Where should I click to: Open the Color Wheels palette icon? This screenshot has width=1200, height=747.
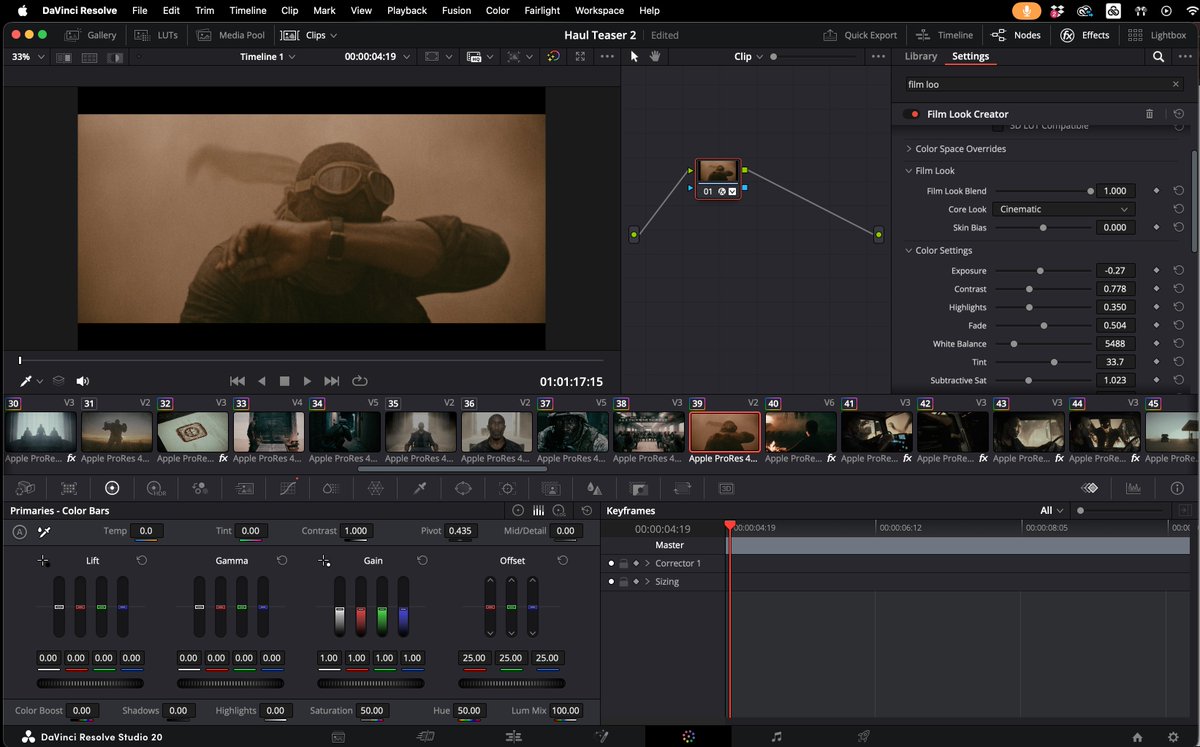(112, 488)
